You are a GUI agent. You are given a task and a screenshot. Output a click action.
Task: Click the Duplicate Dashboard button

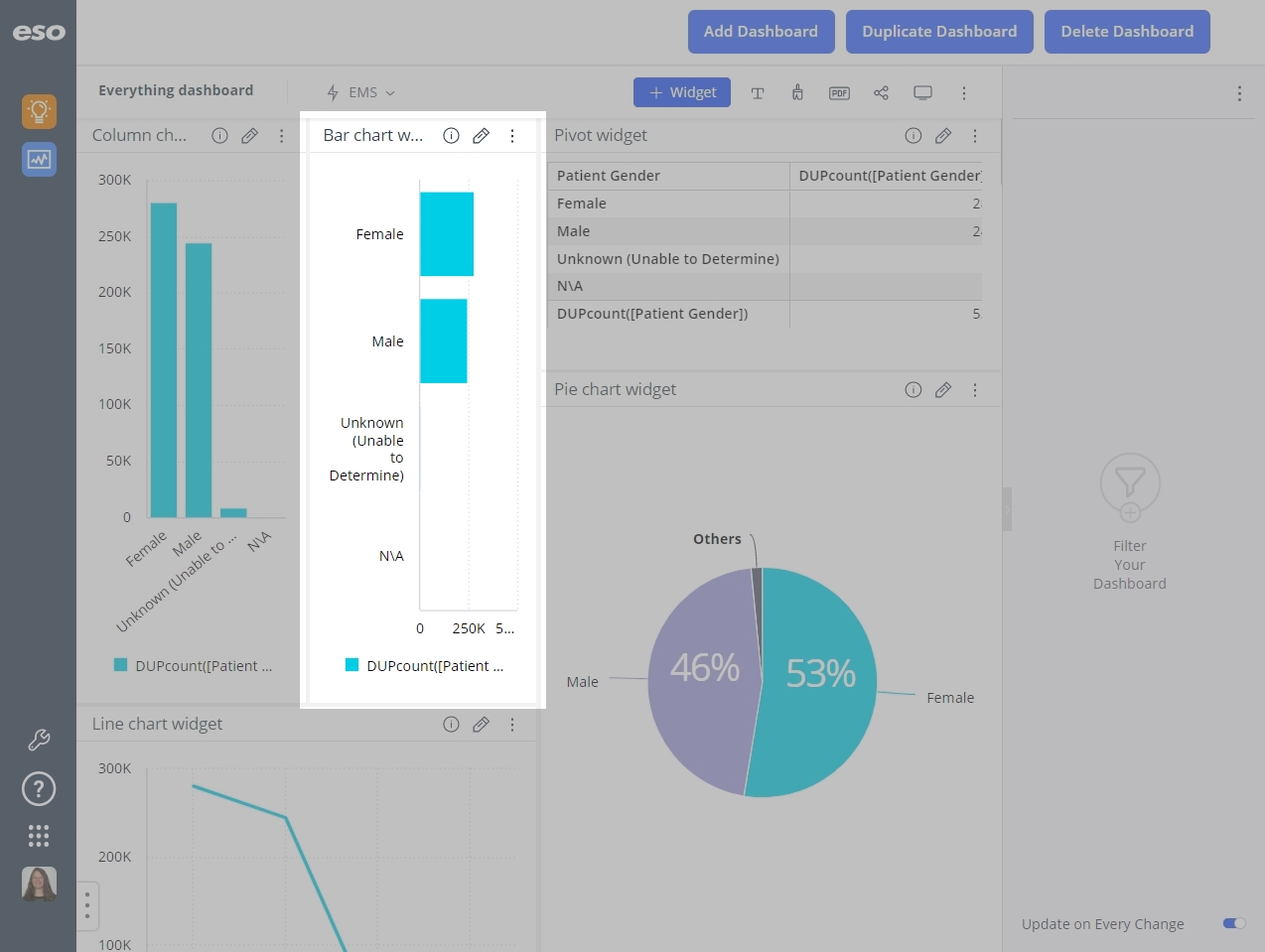click(x=939, y=32)
